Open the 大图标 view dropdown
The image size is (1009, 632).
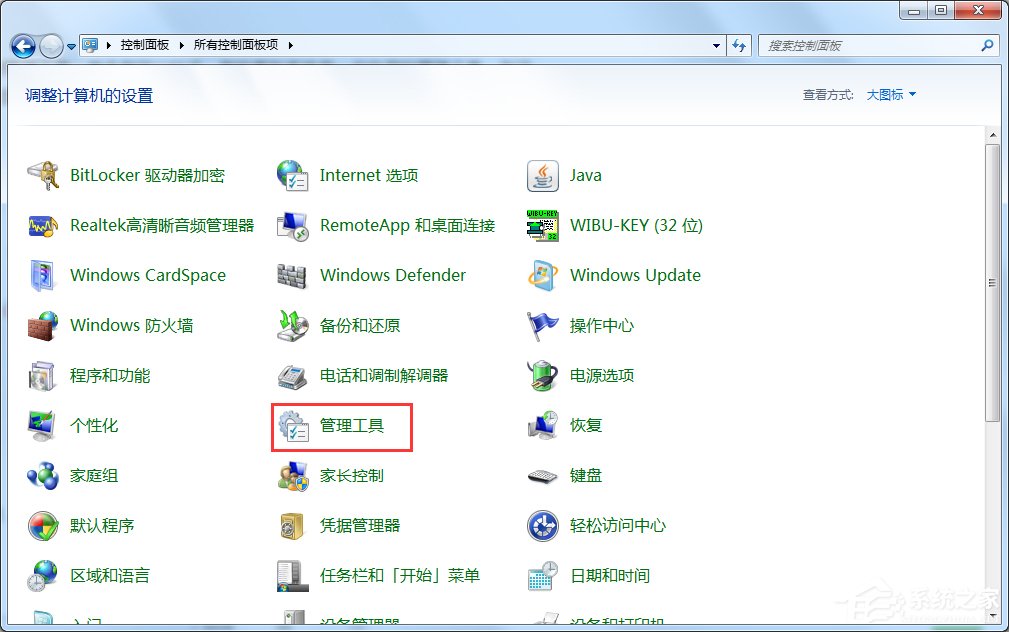[884, 94]
